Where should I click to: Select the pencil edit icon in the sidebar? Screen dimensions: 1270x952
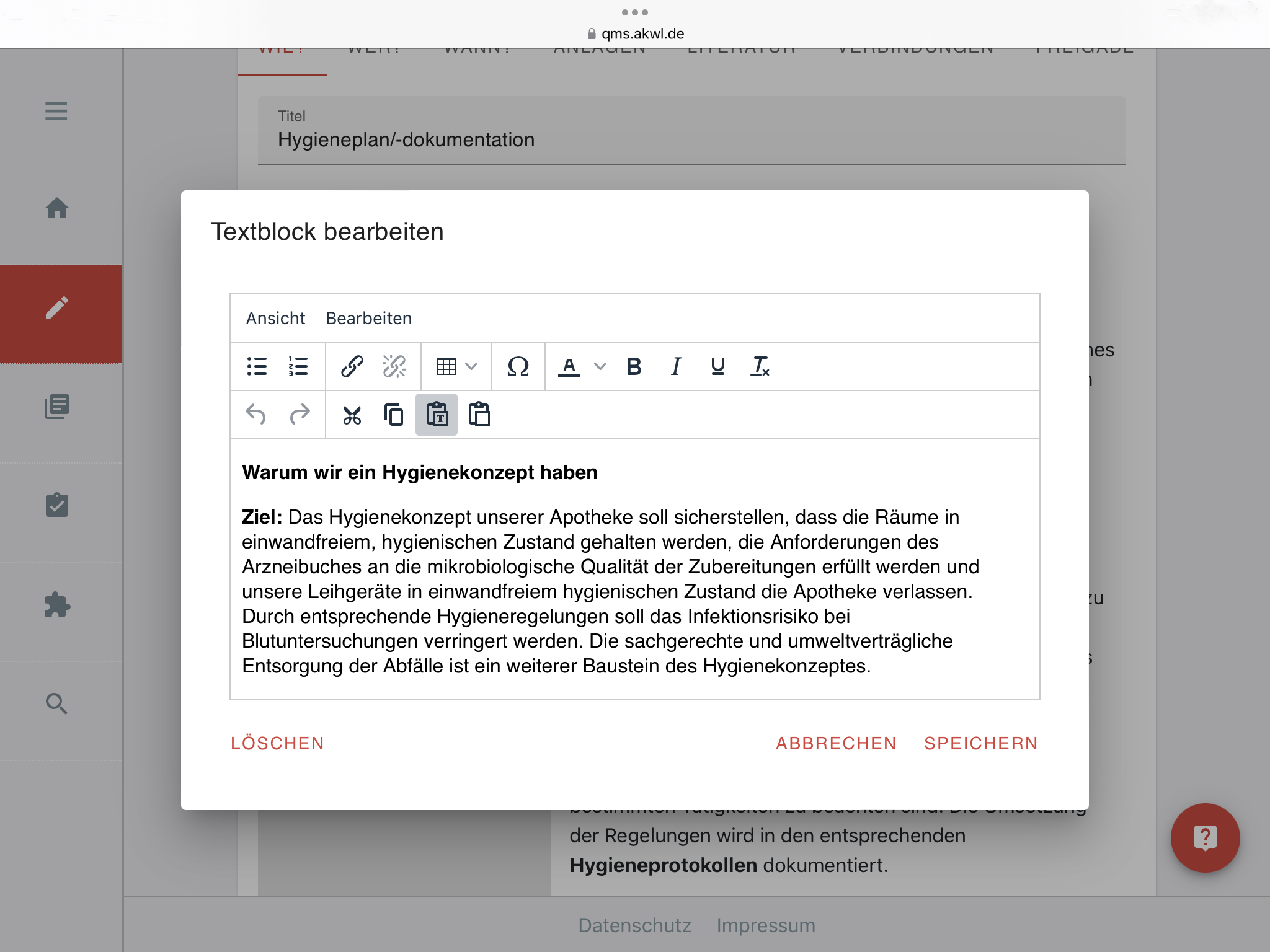(x=57, y=307)
